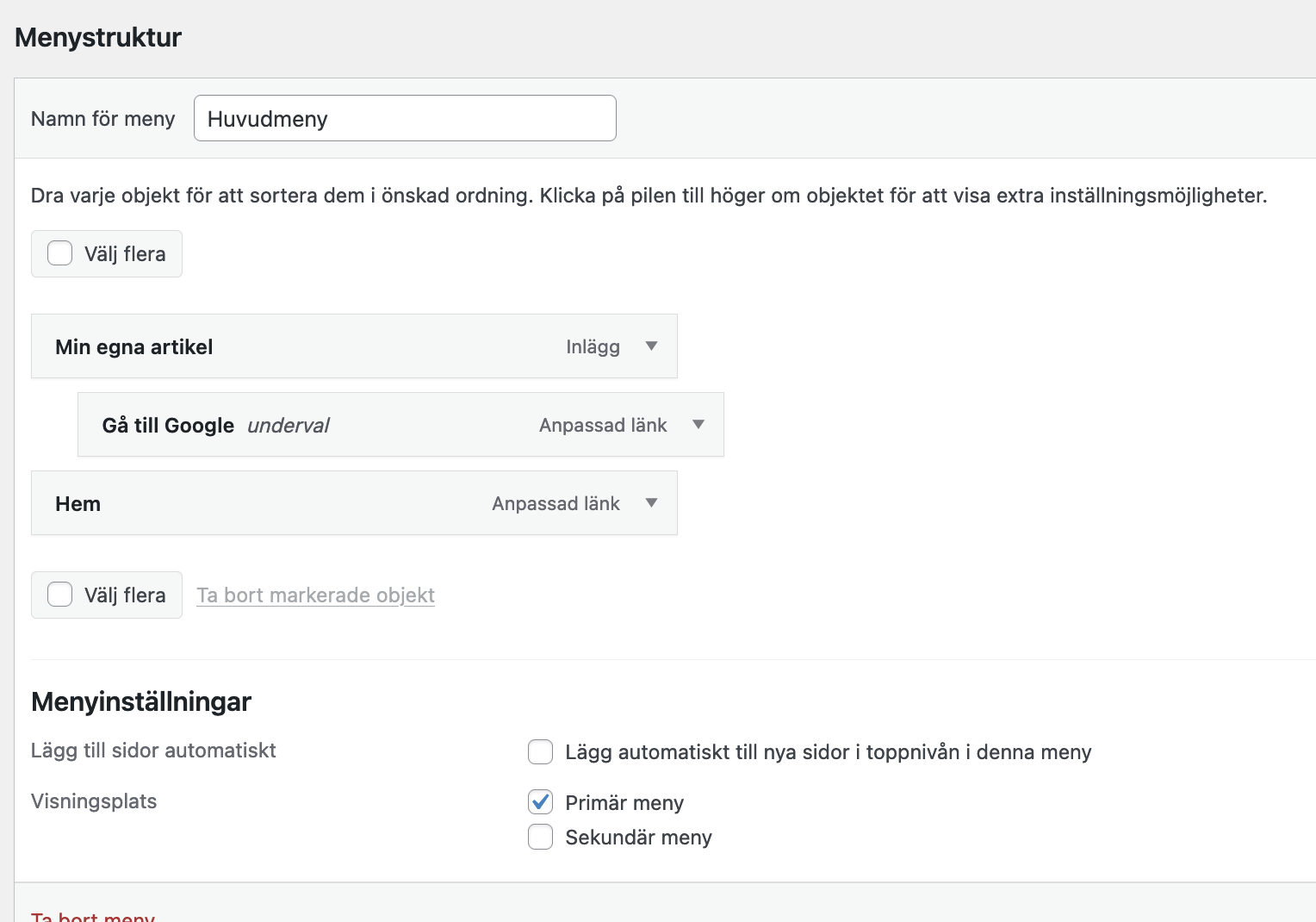The image size is (1316, 922).
Task: Select the Min egna artikel menu item title
Action: pos(134,347)
